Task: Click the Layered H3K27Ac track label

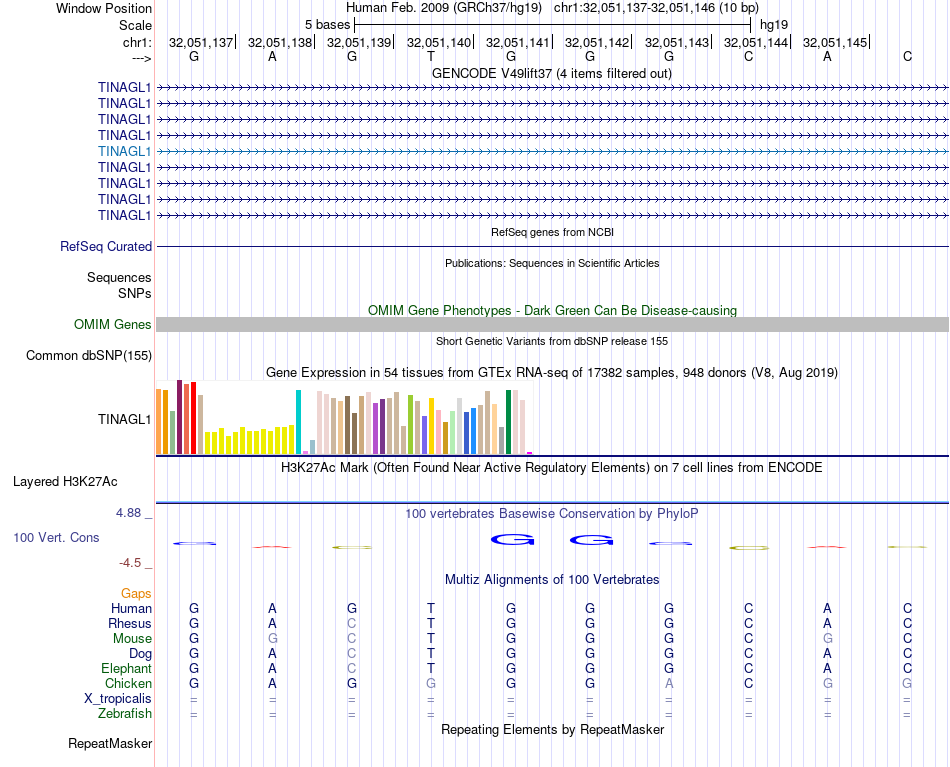Action: (65, 482)
